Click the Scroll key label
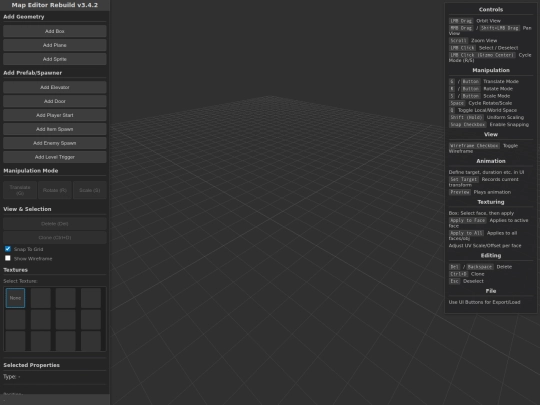This screenshot has height=405, width=540. coord(458,41)
